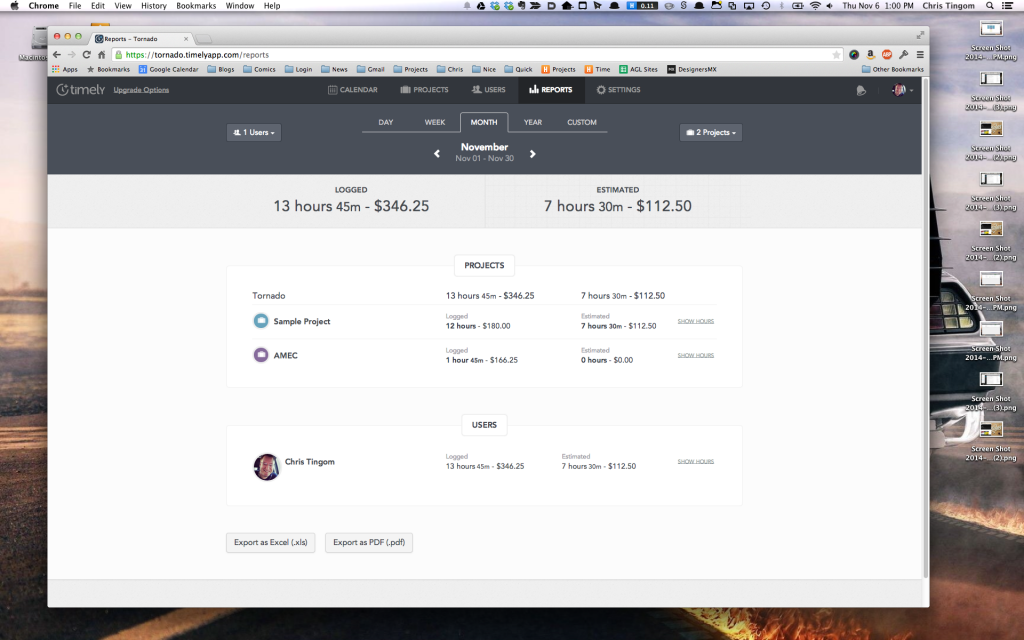Open the Window menu

point(240,6)
